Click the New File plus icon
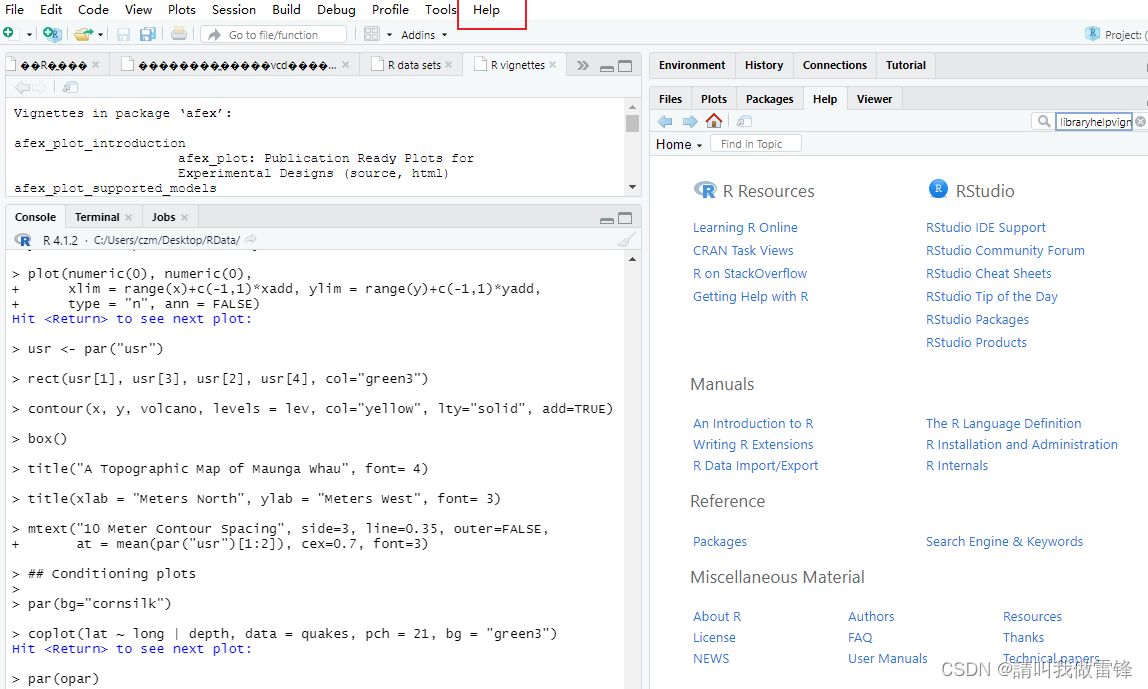The image size is (1148, 689). (x=9, y=33)
